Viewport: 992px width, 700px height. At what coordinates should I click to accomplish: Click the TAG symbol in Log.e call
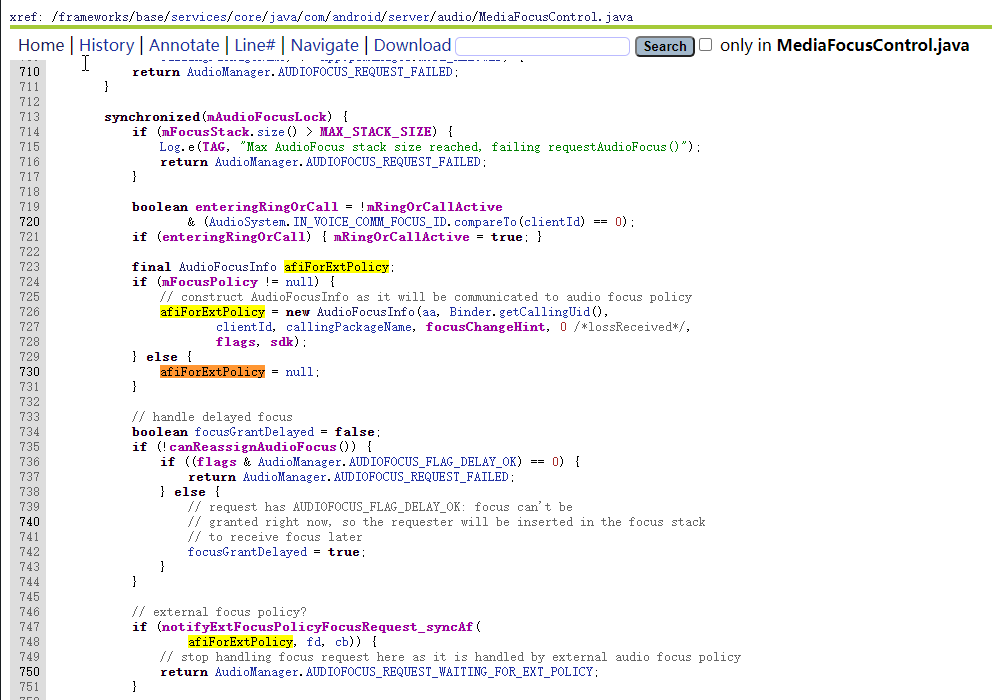click(x=214, y=147)
